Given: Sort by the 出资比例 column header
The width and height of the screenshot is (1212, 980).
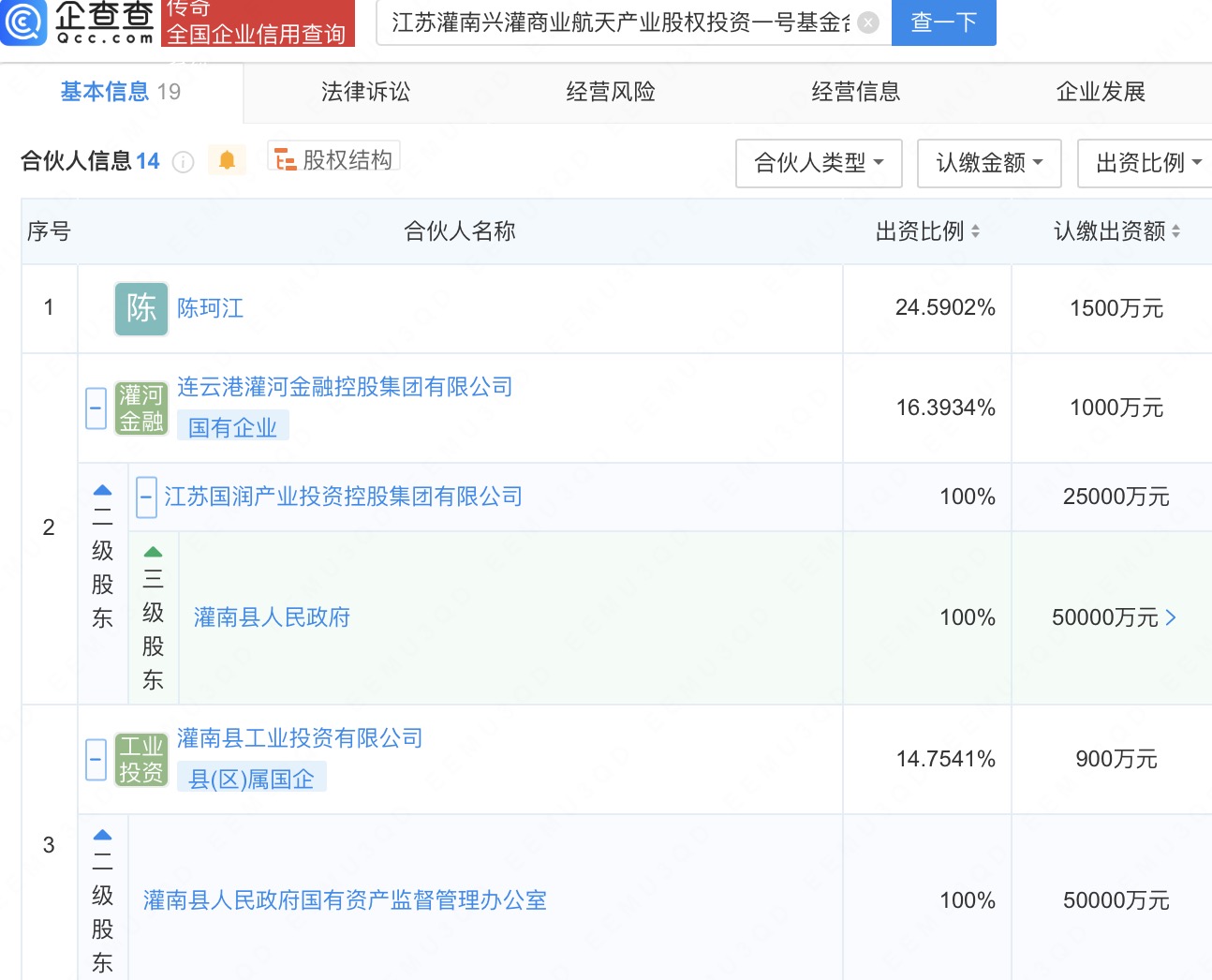Looking at the screenshot, I should click(x=927, y=231).
